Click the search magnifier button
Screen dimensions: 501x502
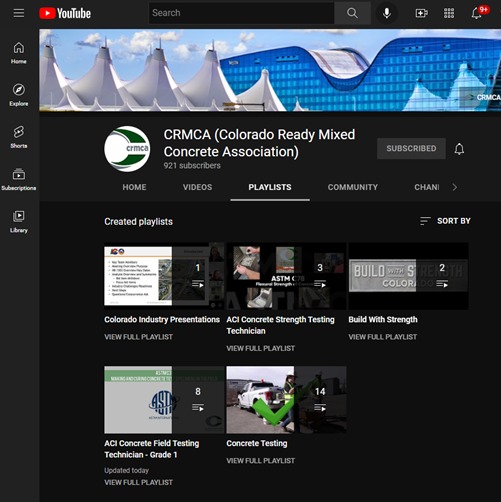pos(352,13)
